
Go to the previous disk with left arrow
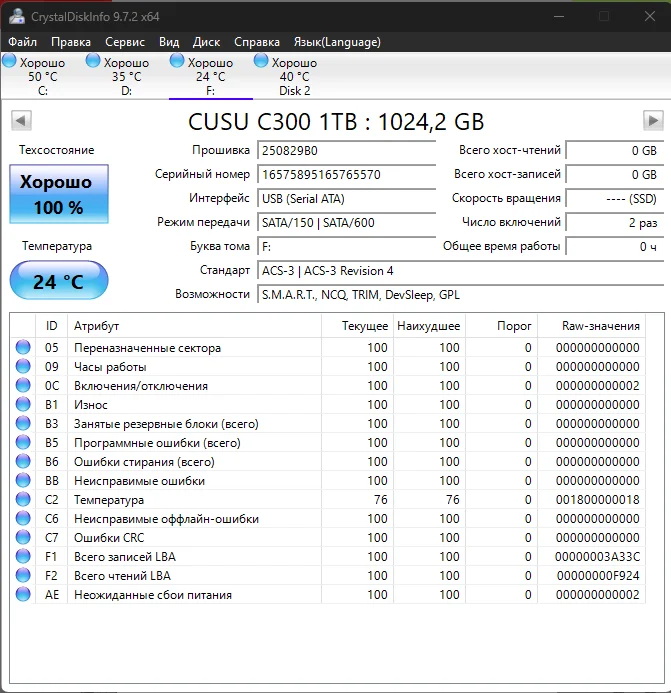pos(21,120)
